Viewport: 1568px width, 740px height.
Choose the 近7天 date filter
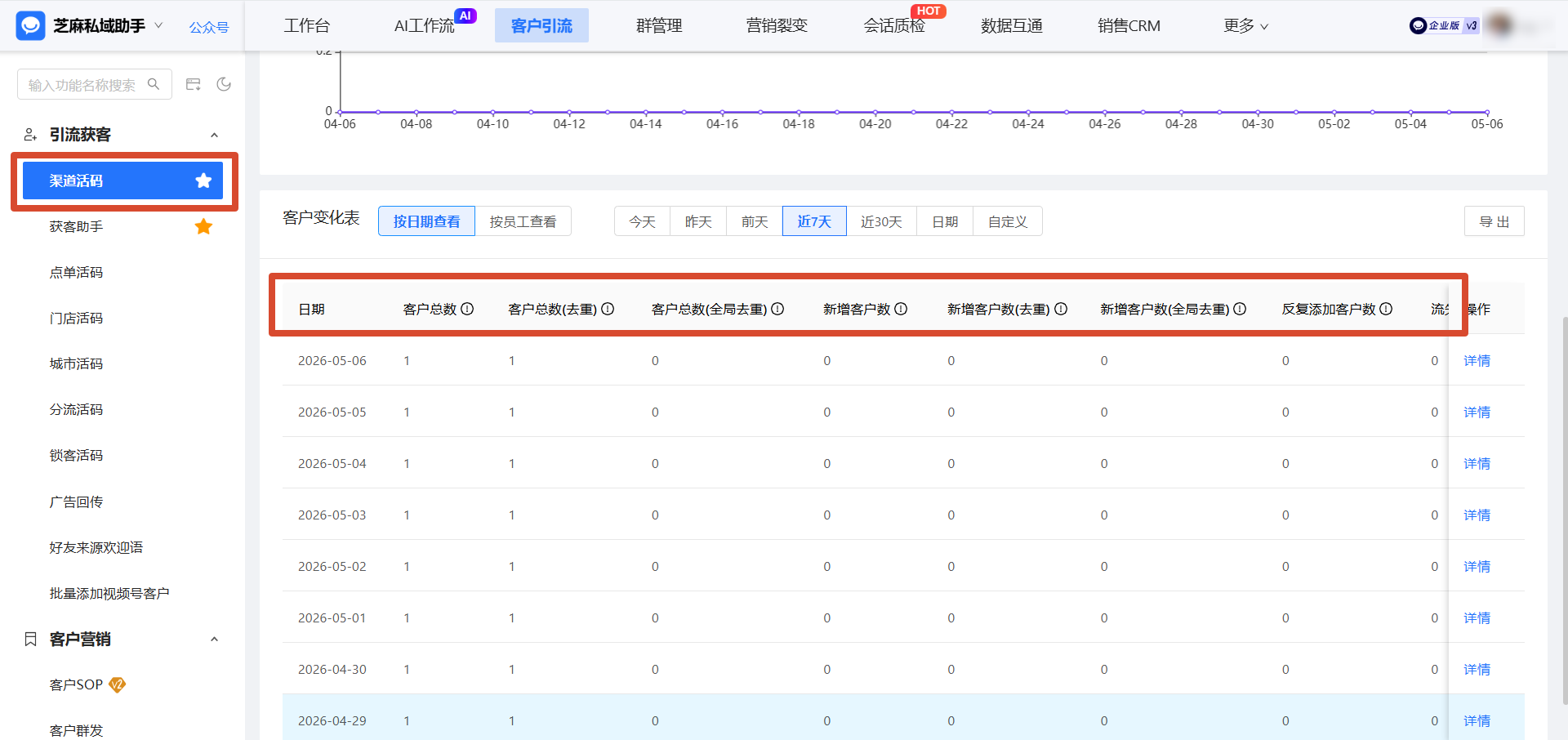click(814, 221)
